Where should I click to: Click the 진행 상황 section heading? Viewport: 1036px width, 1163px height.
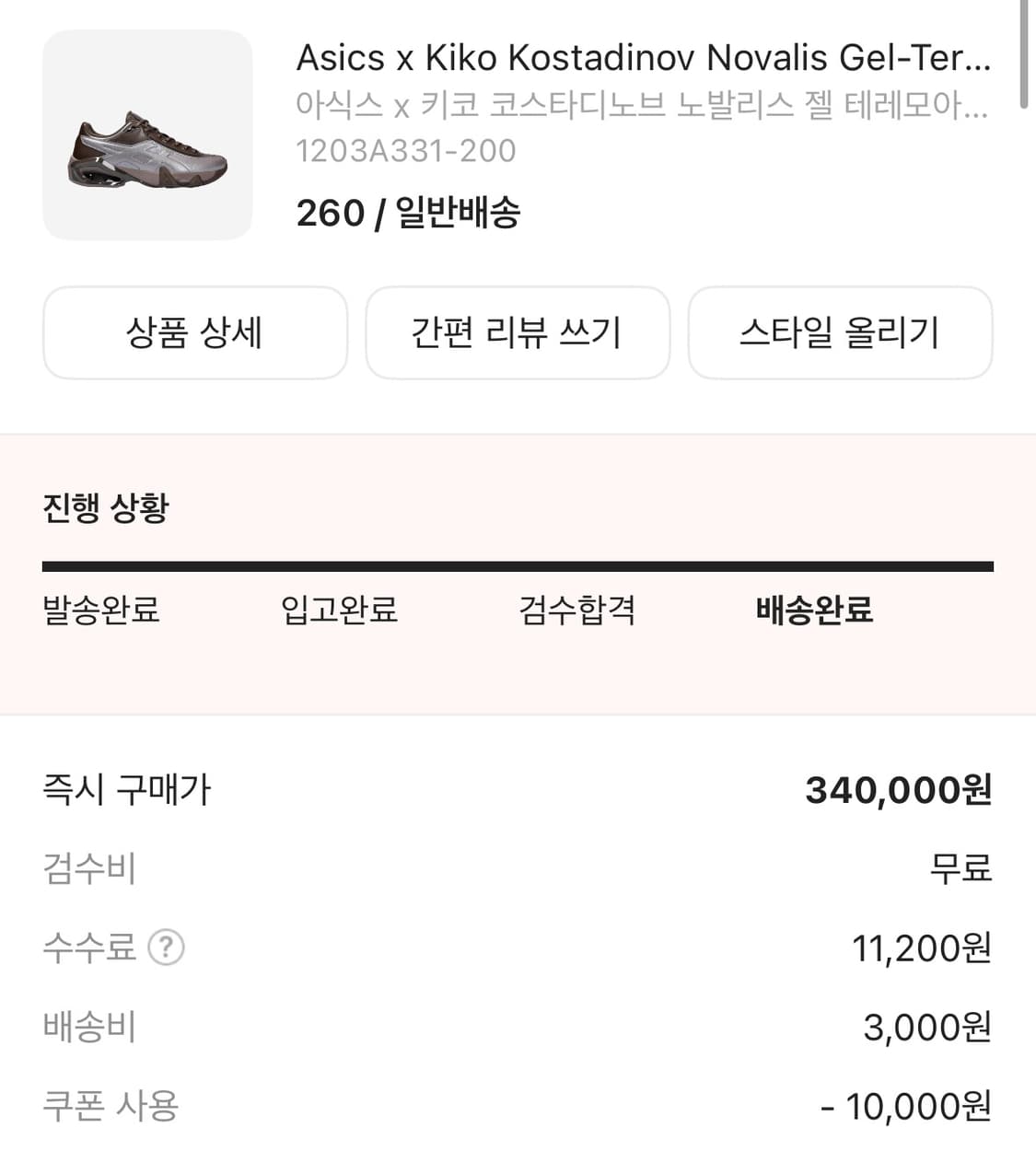tap(106, 507)
